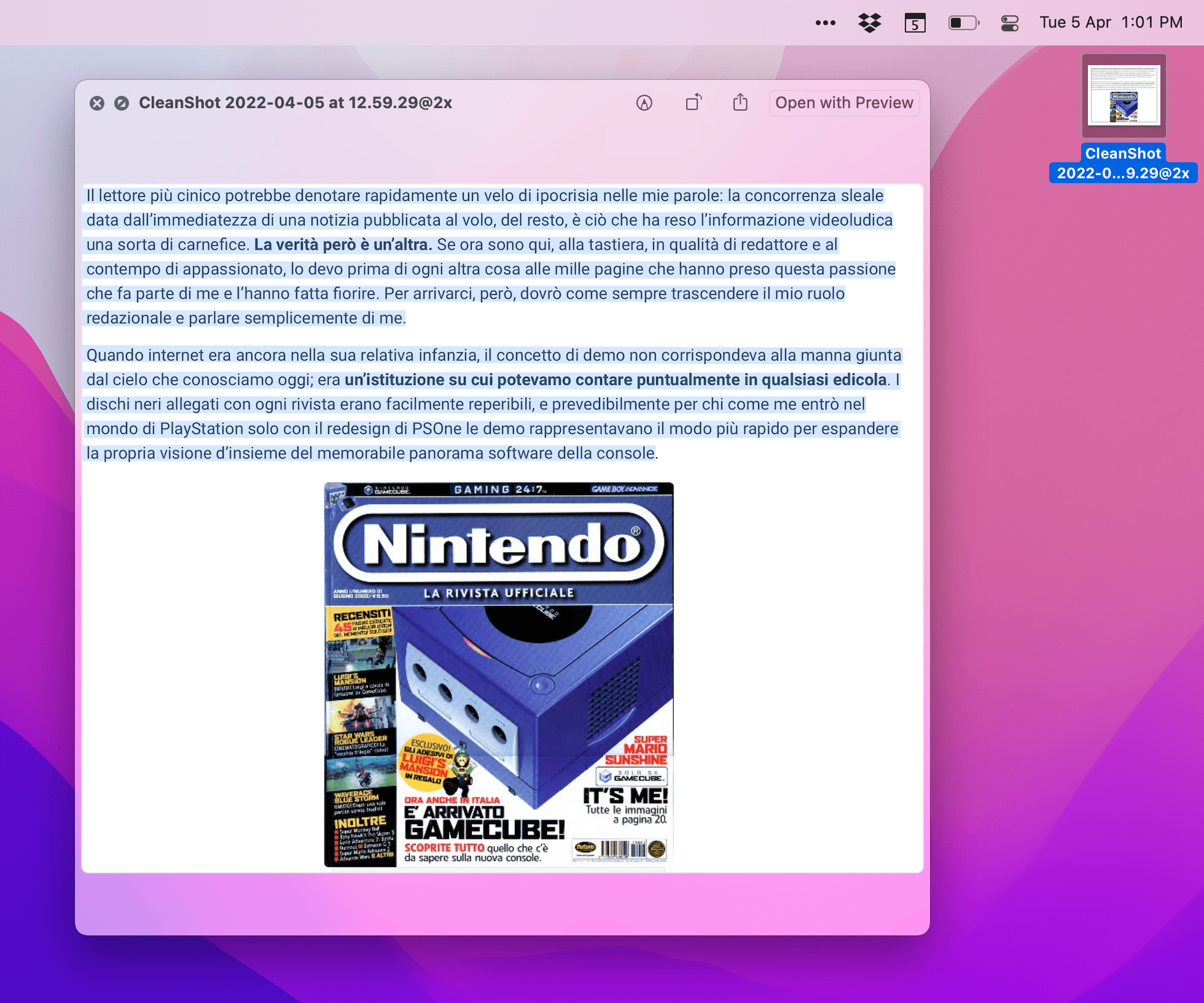Viewport: 1204px width, 1003px height.
Task: Close the Quick Look window
Action: (x=97, y=103)
